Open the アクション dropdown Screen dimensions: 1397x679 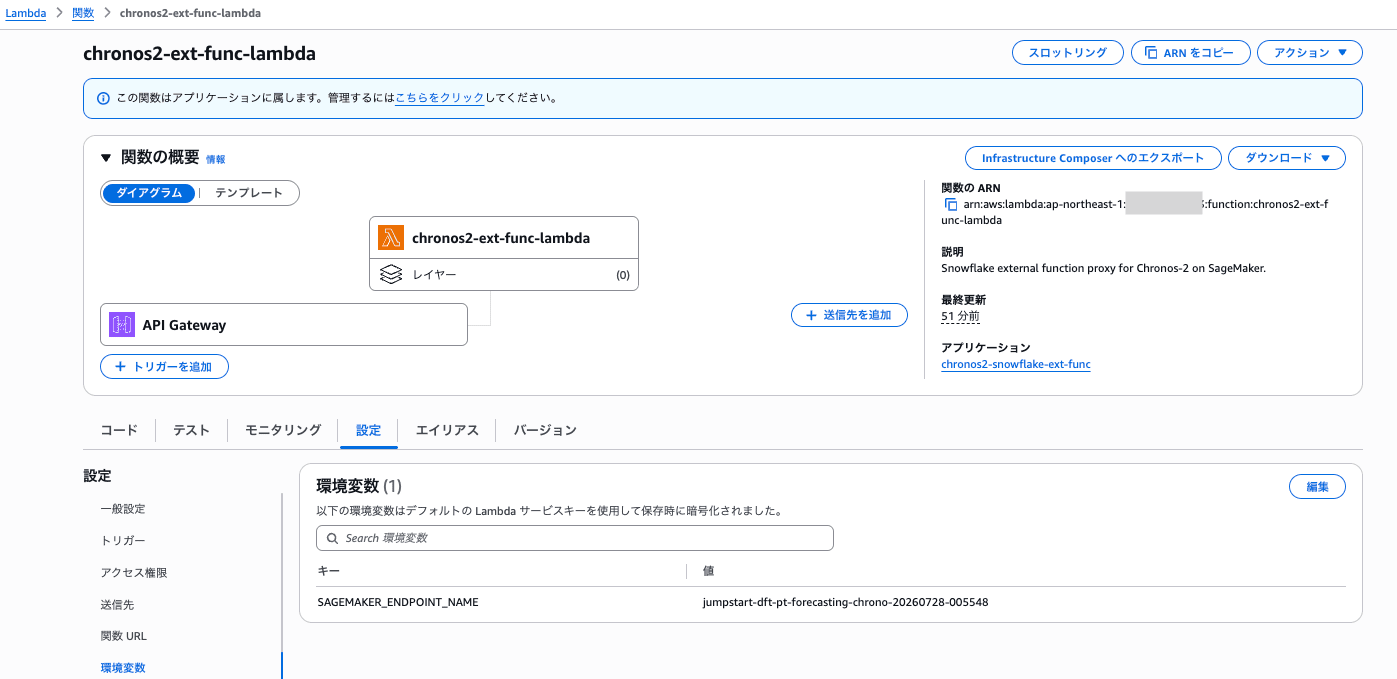click(x=1309, y=53)
